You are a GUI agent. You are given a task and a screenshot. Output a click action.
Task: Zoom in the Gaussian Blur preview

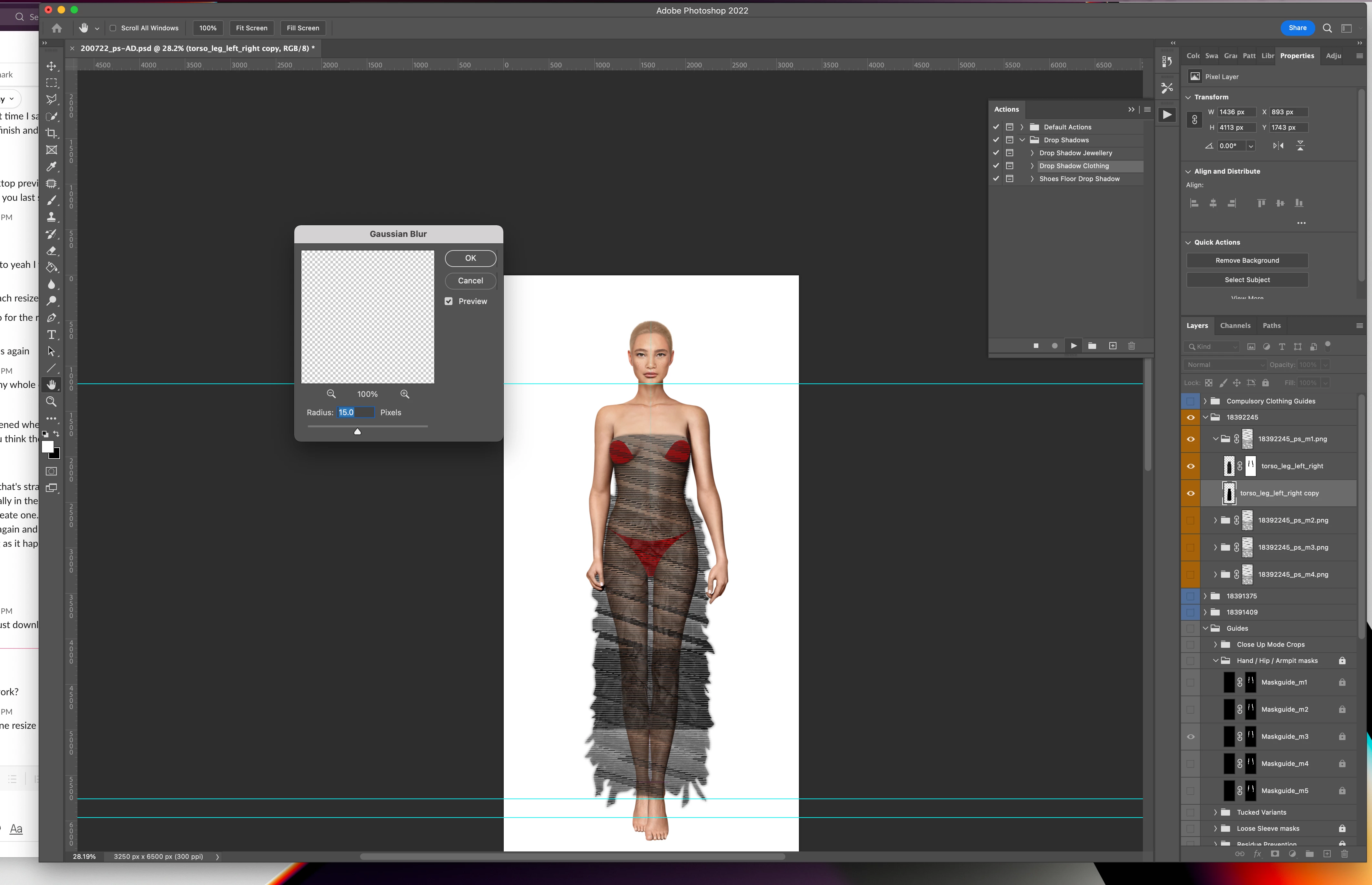pos(405,394)
